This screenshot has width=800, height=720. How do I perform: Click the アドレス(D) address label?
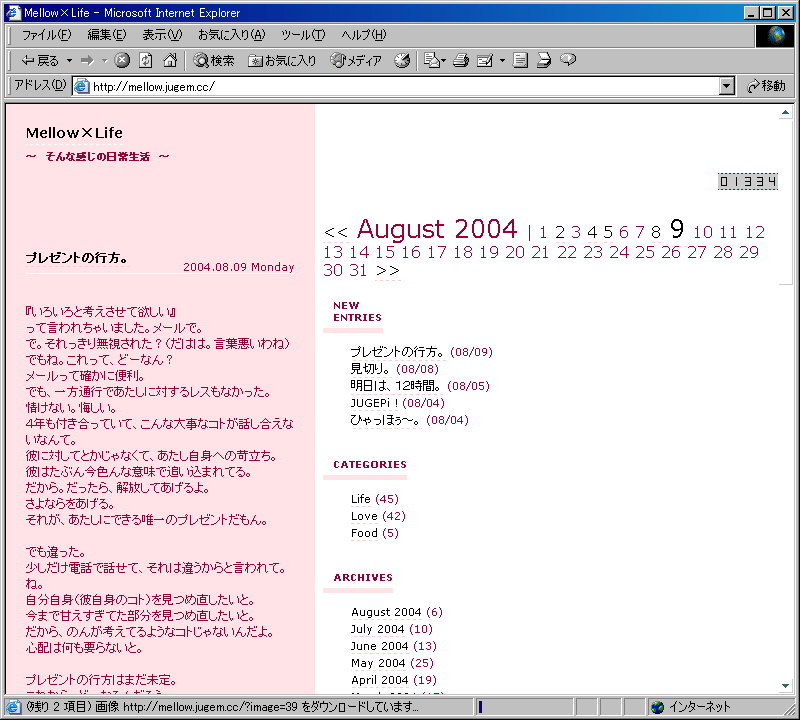(40, 85)
